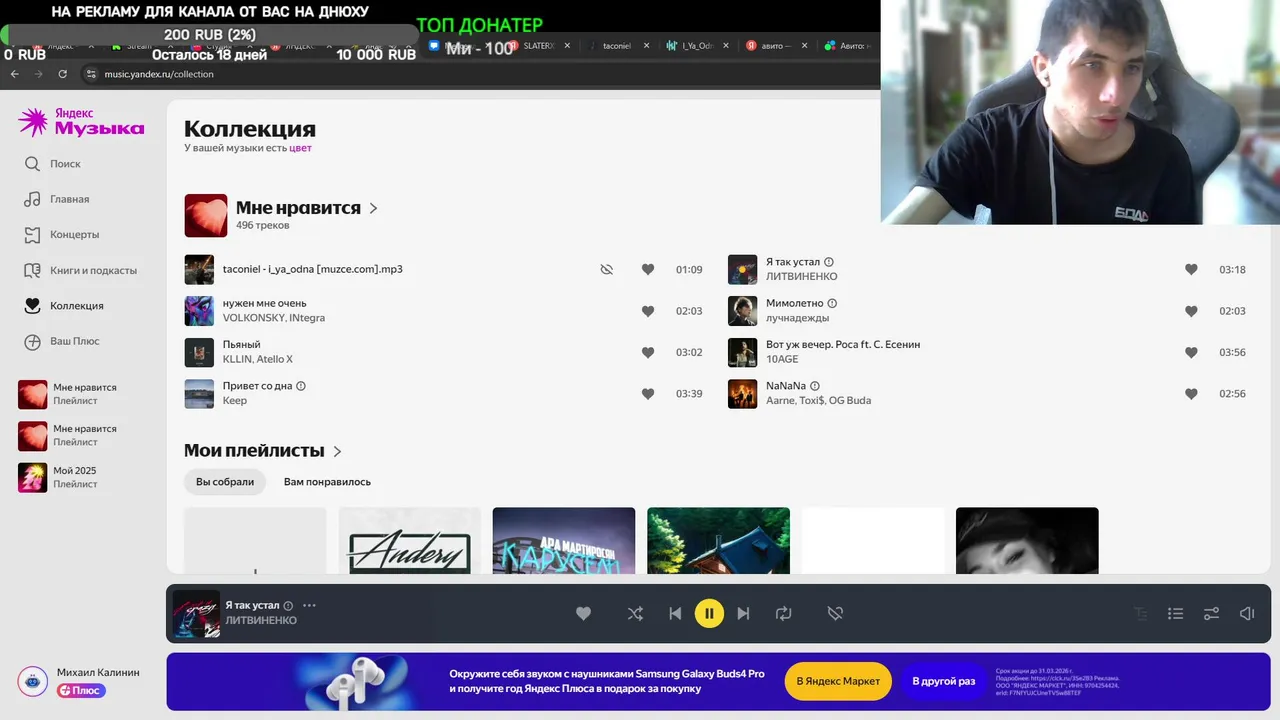The height and width of the screenshot is (720, 1280).
Task: Toggle heart on NaNaNa track
Action: pyautogui.click(x=1191, y=394)
